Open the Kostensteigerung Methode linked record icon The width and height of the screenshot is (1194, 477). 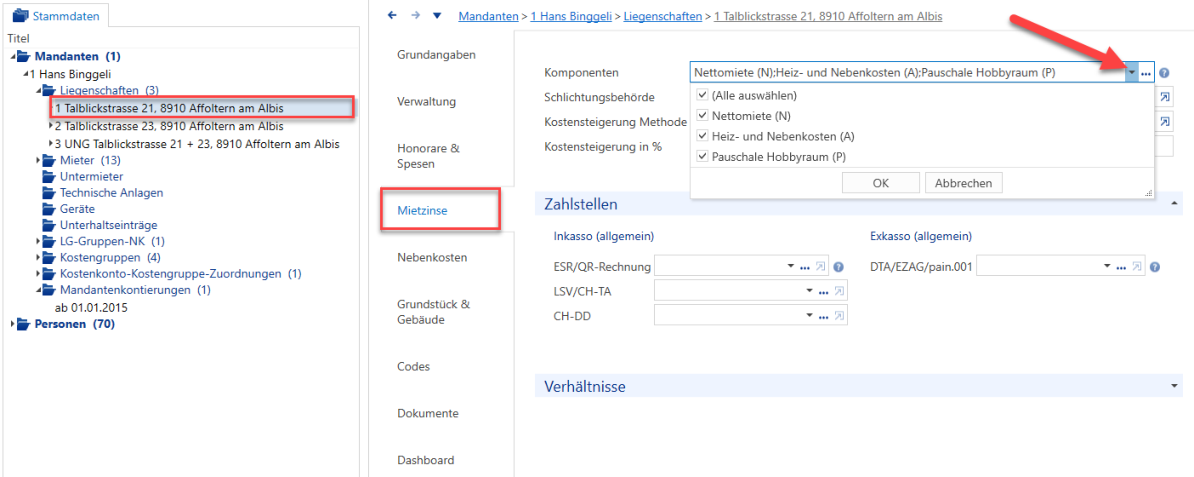(x=1165, y=121)
